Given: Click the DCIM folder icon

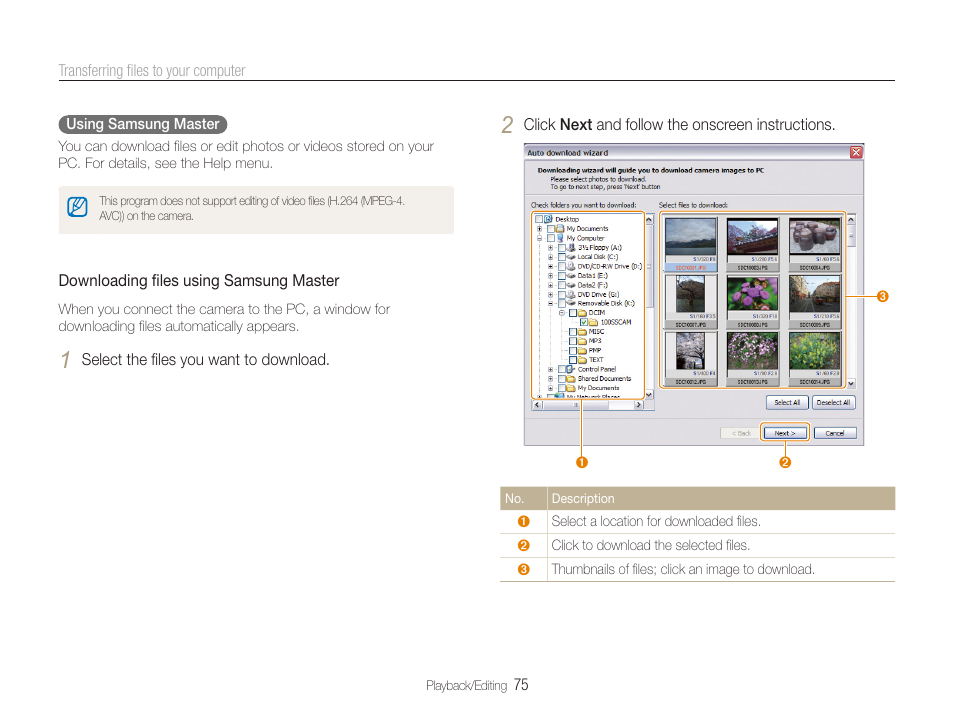Looking at the screenshot, I should [x=582, y=313].
